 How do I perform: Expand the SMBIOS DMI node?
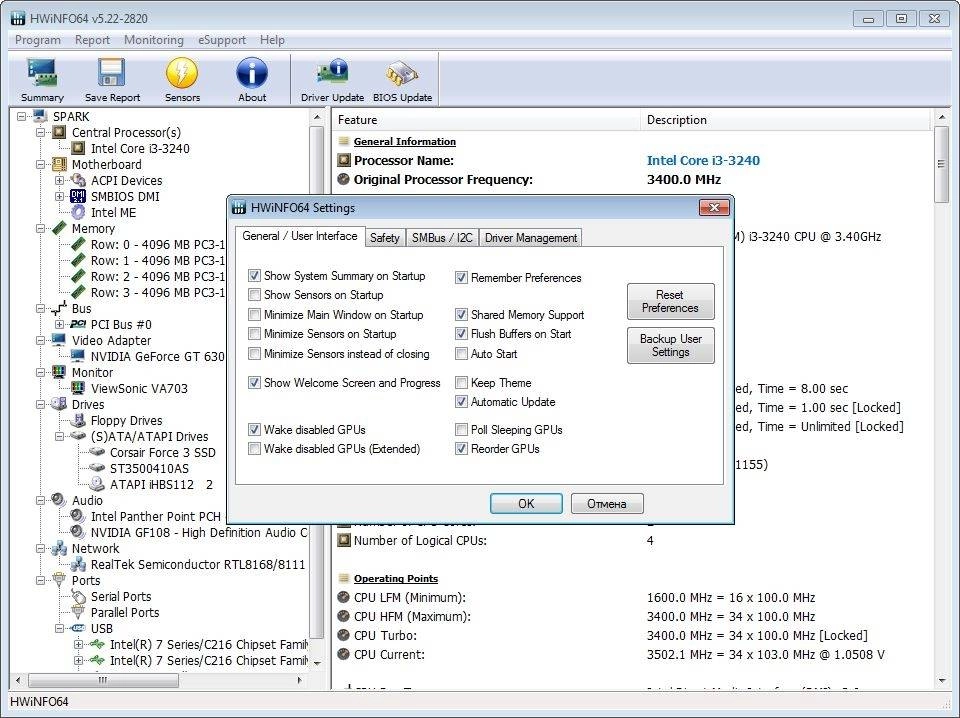pyautogui.click(x=59, y=196)
